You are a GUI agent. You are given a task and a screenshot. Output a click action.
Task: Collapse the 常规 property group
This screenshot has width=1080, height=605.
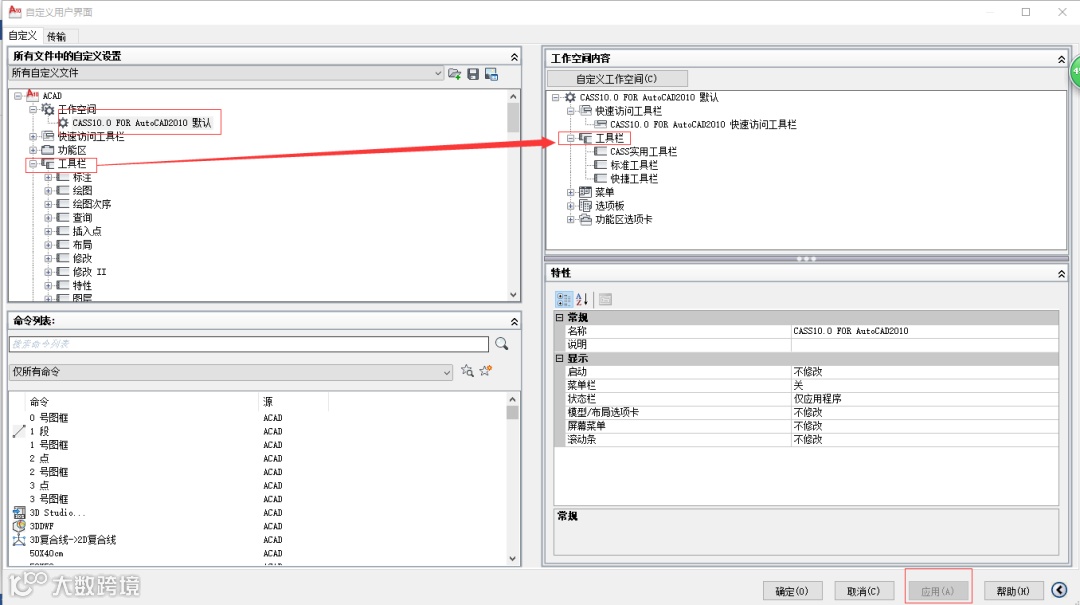coord(559,318)
